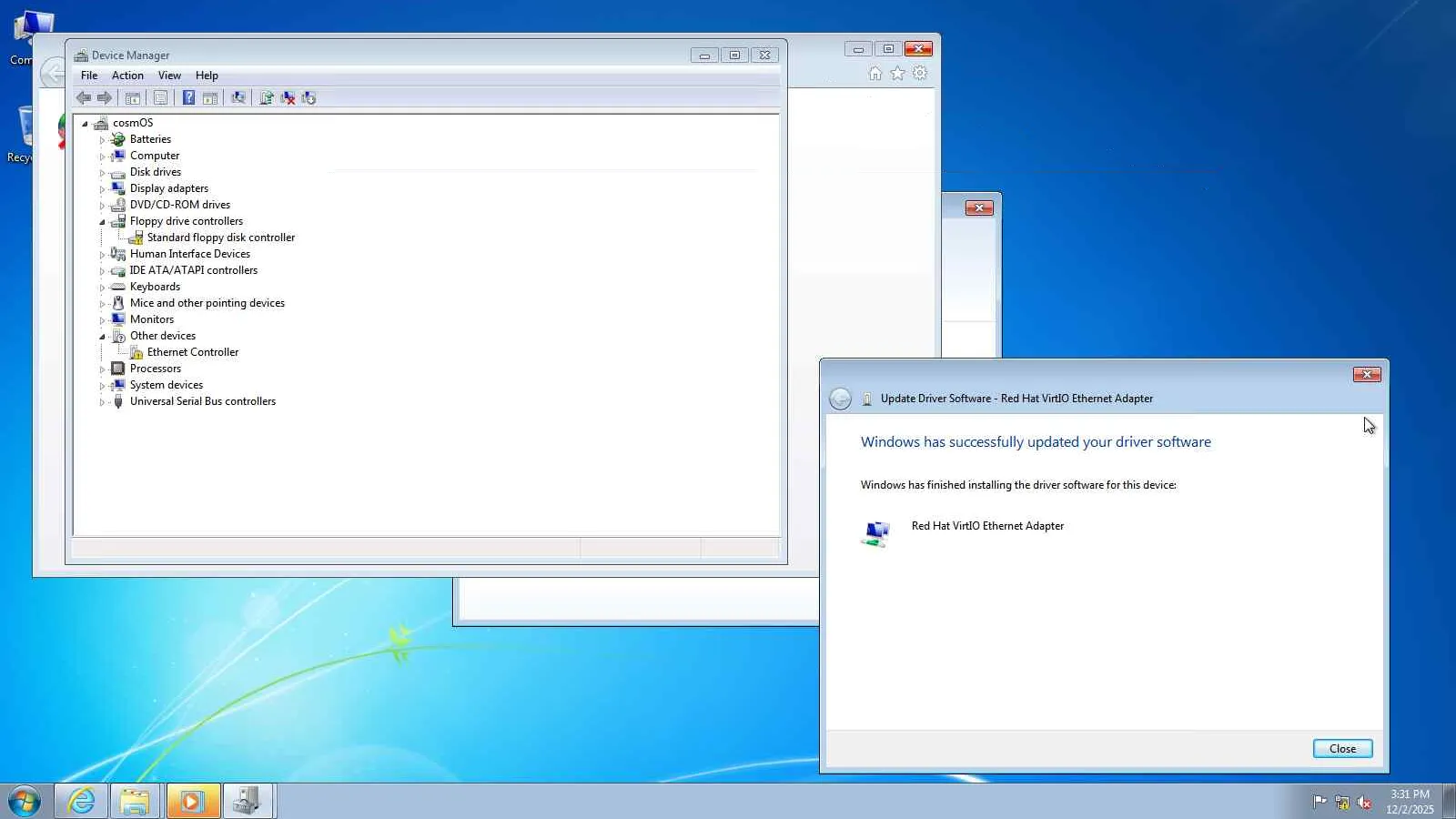The image size is (1456, 819).
Task: Click Close button in Update Driver Software dialog
Action: (1342, 749)
